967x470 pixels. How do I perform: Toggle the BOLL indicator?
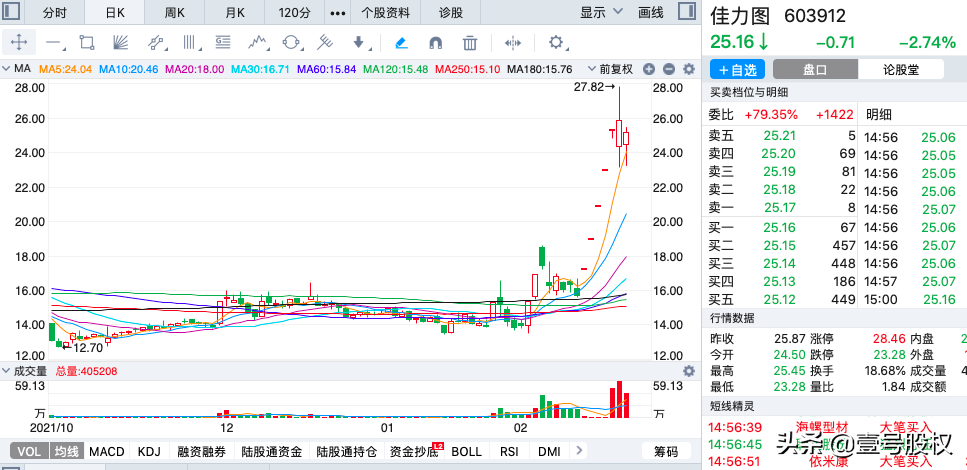(467, 451)
